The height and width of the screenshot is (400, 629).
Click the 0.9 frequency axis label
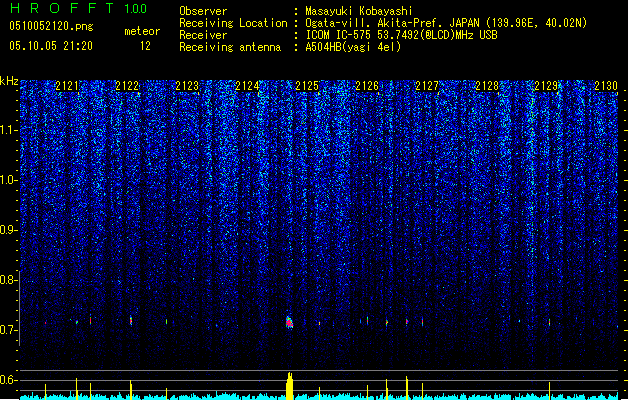8,230
